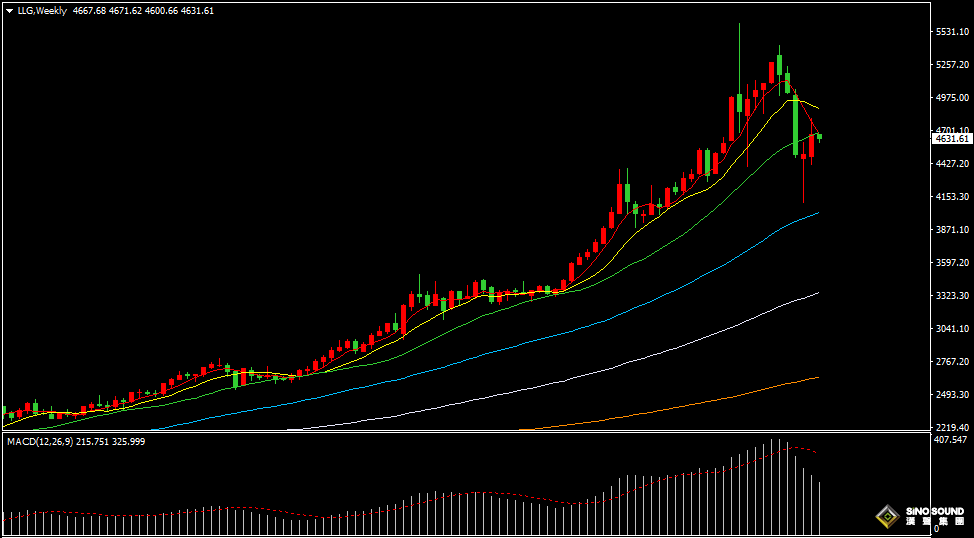This screenshot has height=538, width=974.
Task: Click the OHLC values in chart header
Action: coord(143,11)
